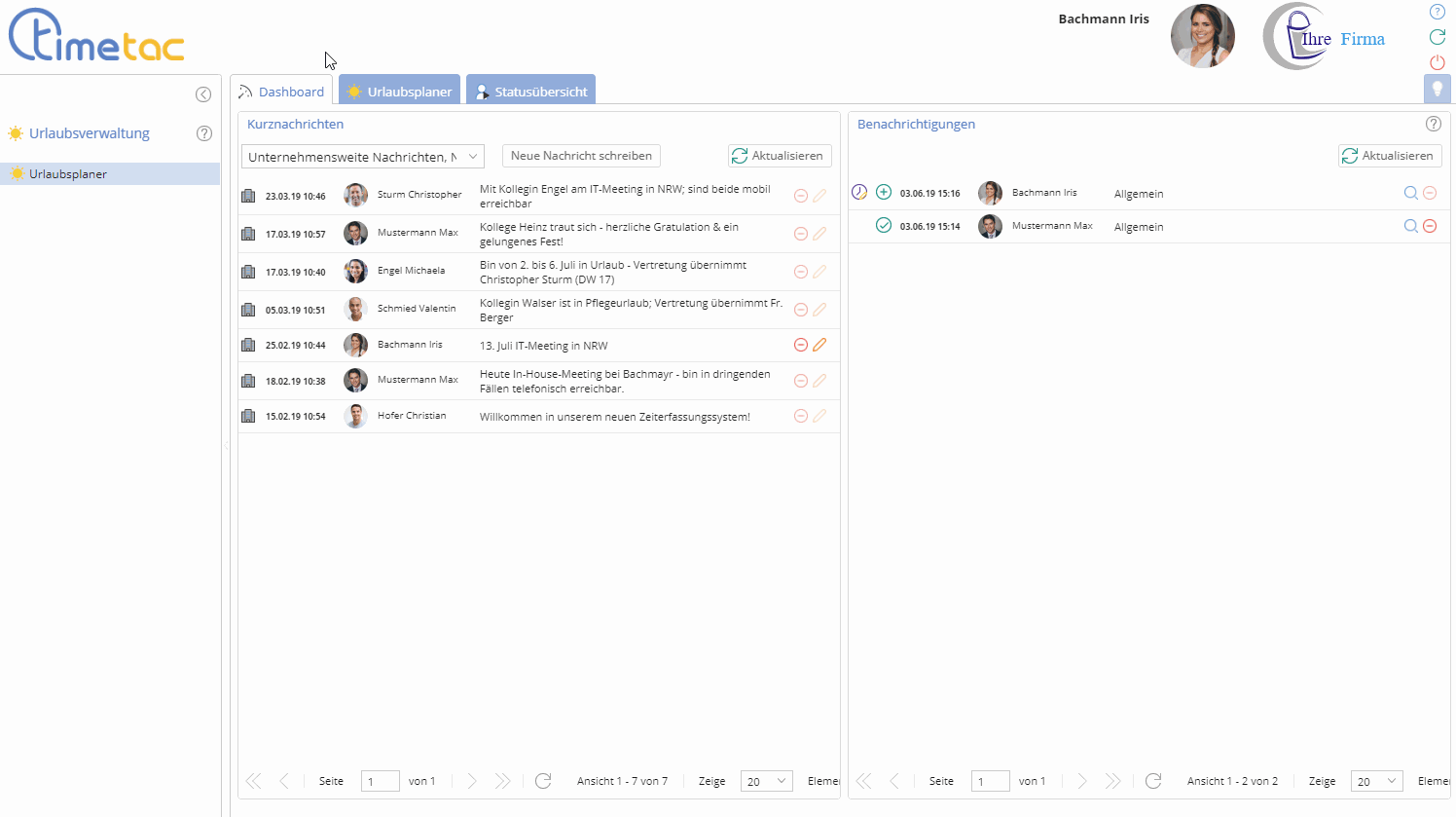The image size is (1456, 817).
Task: Click the red power logout icon
Action: [x=1437, y=62]
